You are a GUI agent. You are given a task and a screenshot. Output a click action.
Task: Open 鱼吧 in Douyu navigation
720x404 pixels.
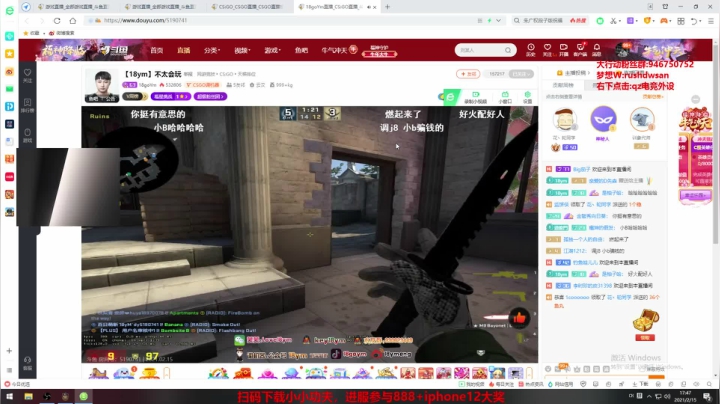[x=301, y=50]
